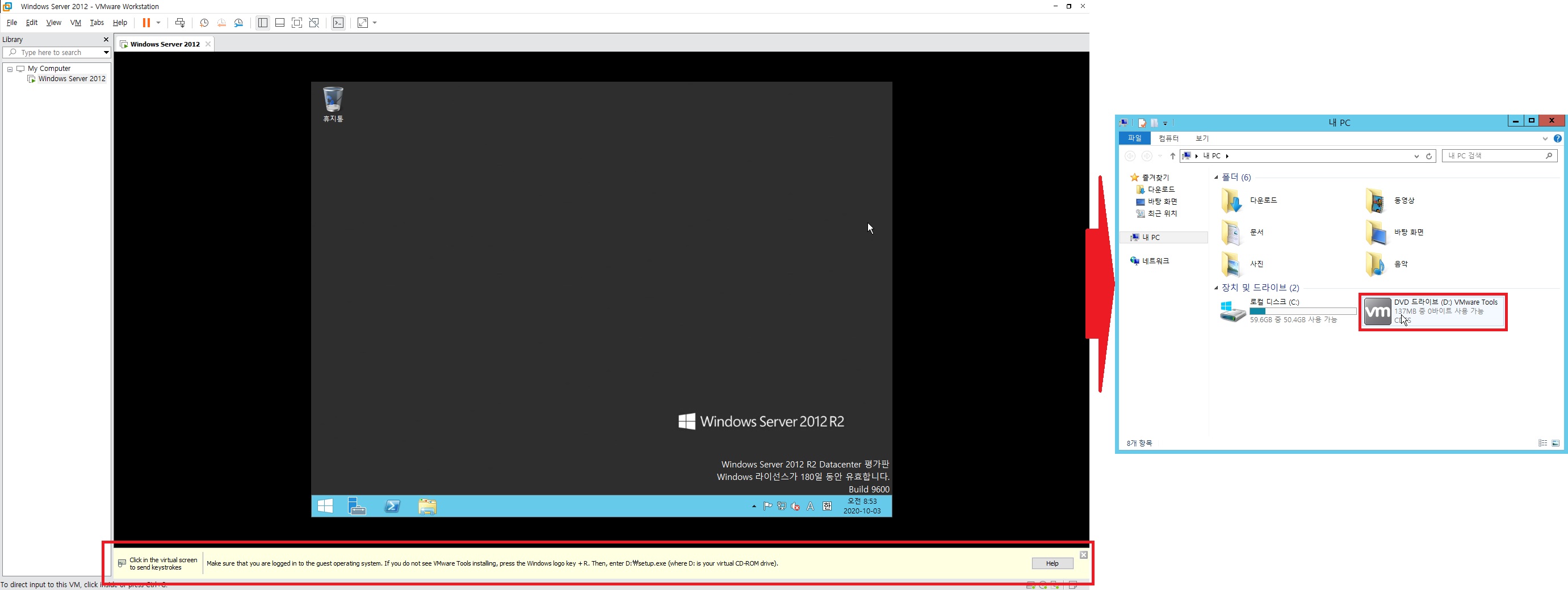Open the View menu in VMware
Image resolution: width=1568 pixels, height=590 pixels.
(x=53, y=23)
